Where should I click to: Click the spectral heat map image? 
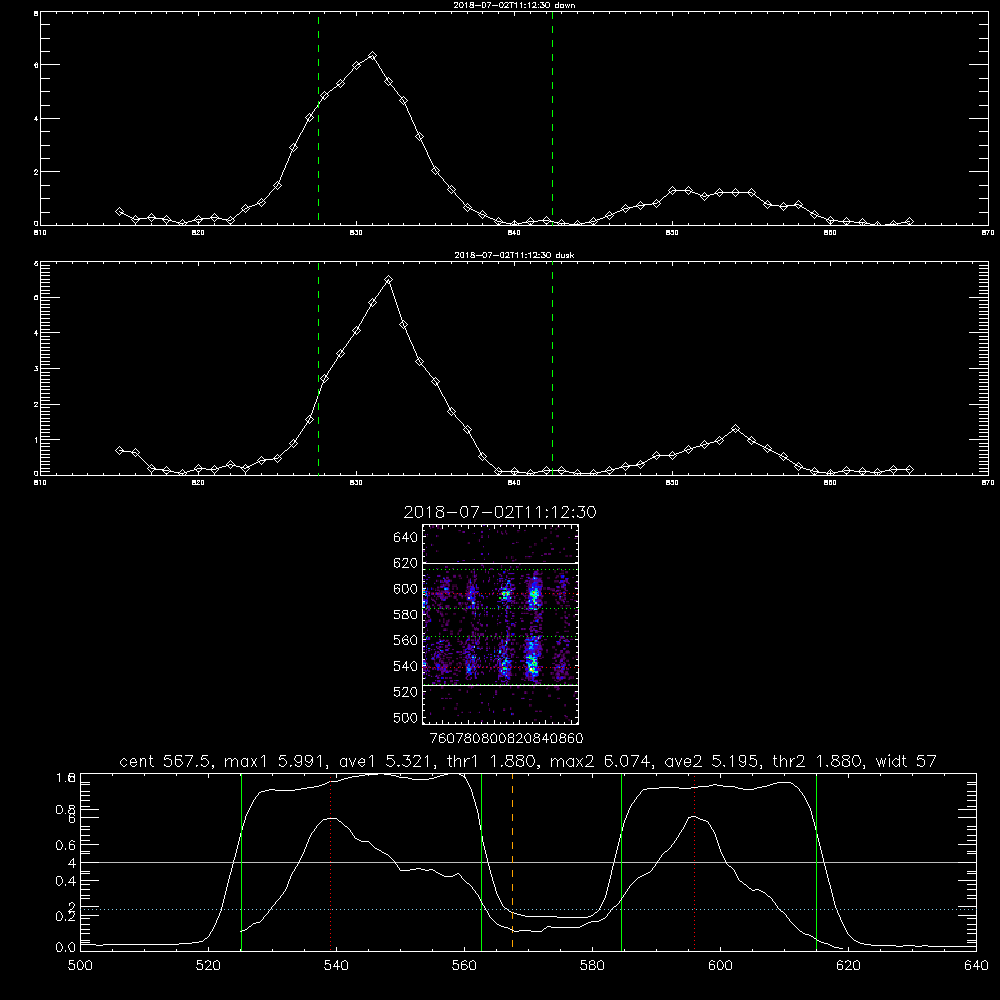coord(500,624)
